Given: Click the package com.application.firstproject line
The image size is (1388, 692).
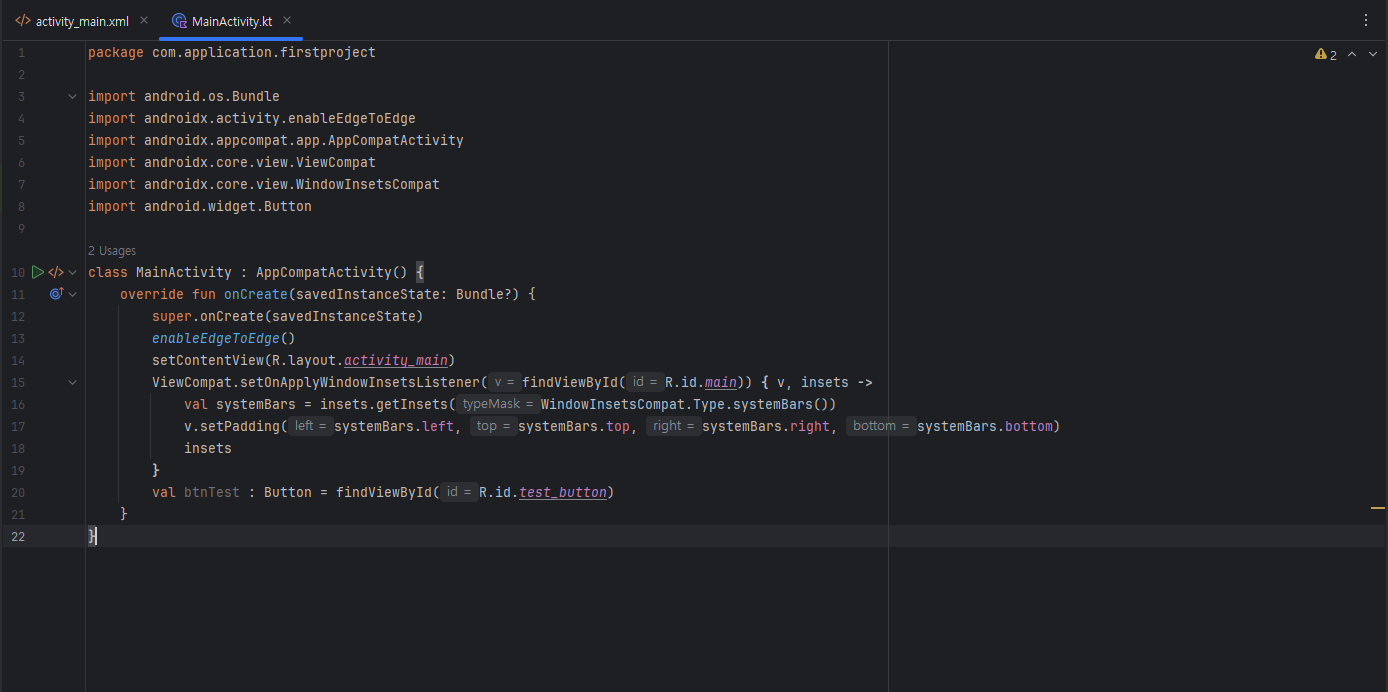Looking at the screenshot, I should tap(232, 52).
